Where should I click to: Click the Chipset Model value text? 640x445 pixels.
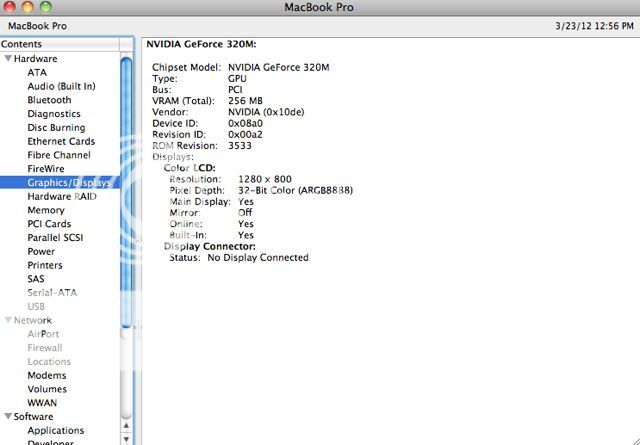click(x=278, y=67)
